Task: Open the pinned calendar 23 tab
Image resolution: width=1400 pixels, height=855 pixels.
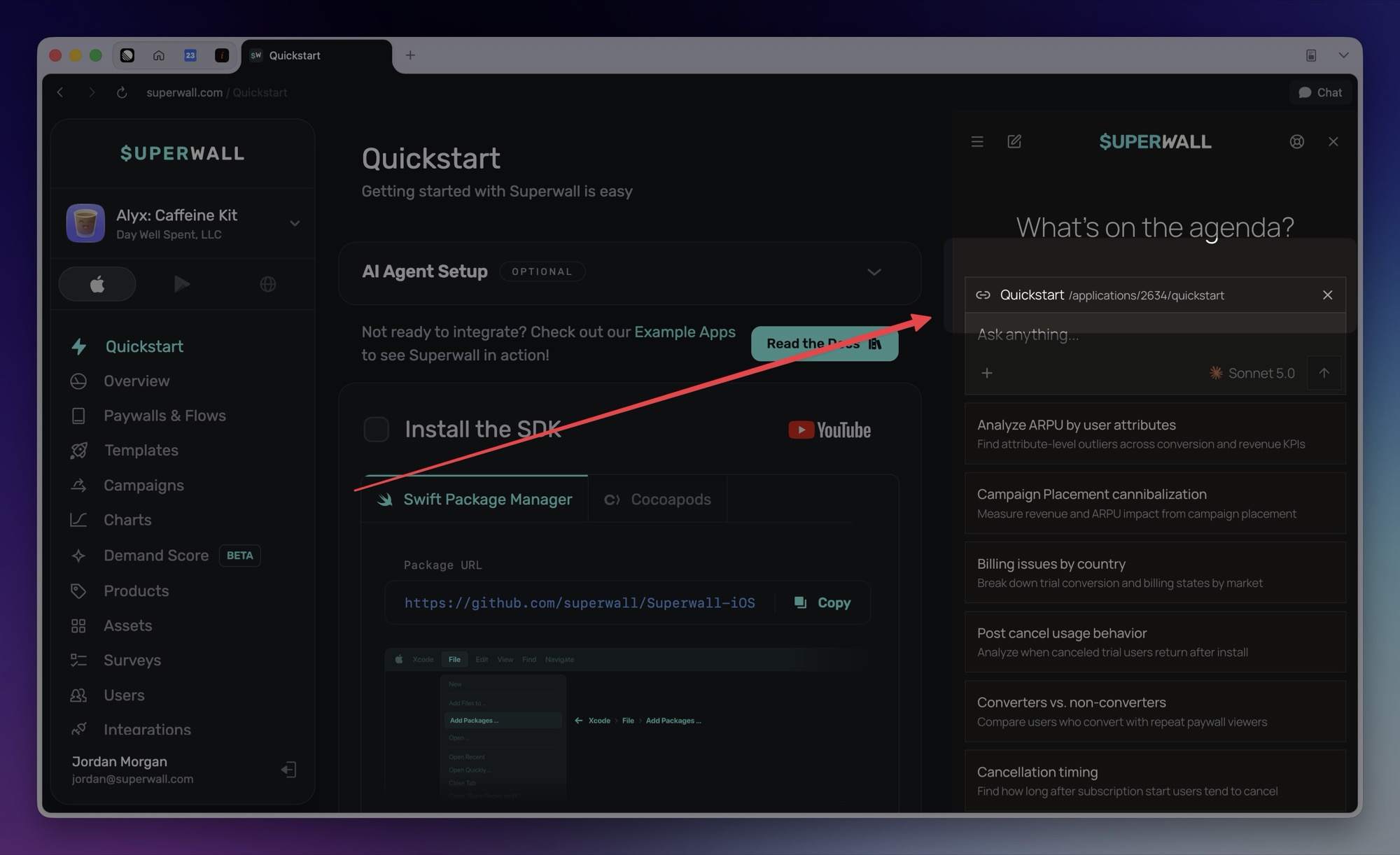Action: click(x=190, y=55)
